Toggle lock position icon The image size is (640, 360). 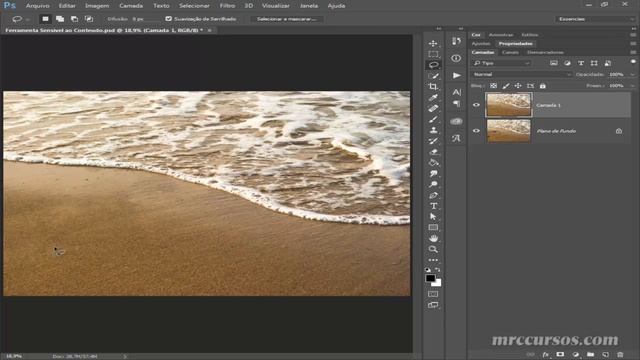(x=518, y=86)
